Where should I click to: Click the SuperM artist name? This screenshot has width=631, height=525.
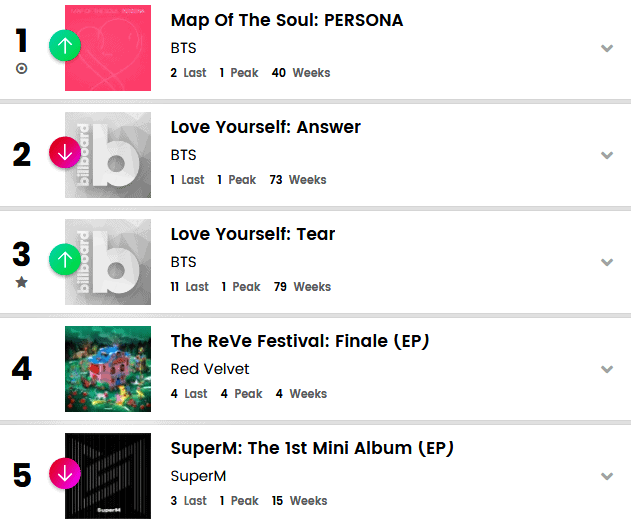199,476
